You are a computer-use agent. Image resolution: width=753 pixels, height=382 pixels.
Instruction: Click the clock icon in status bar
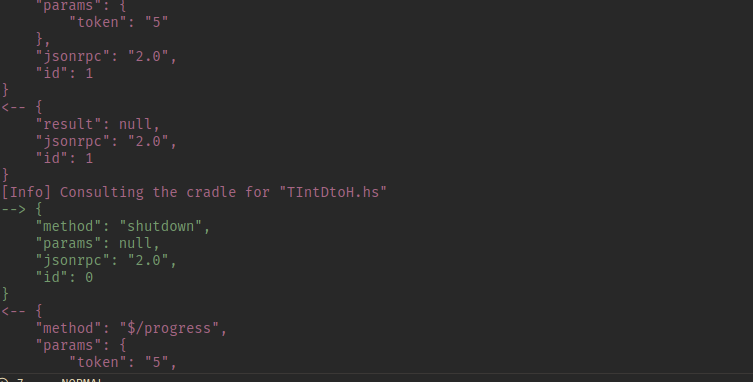tap(3, 380)
